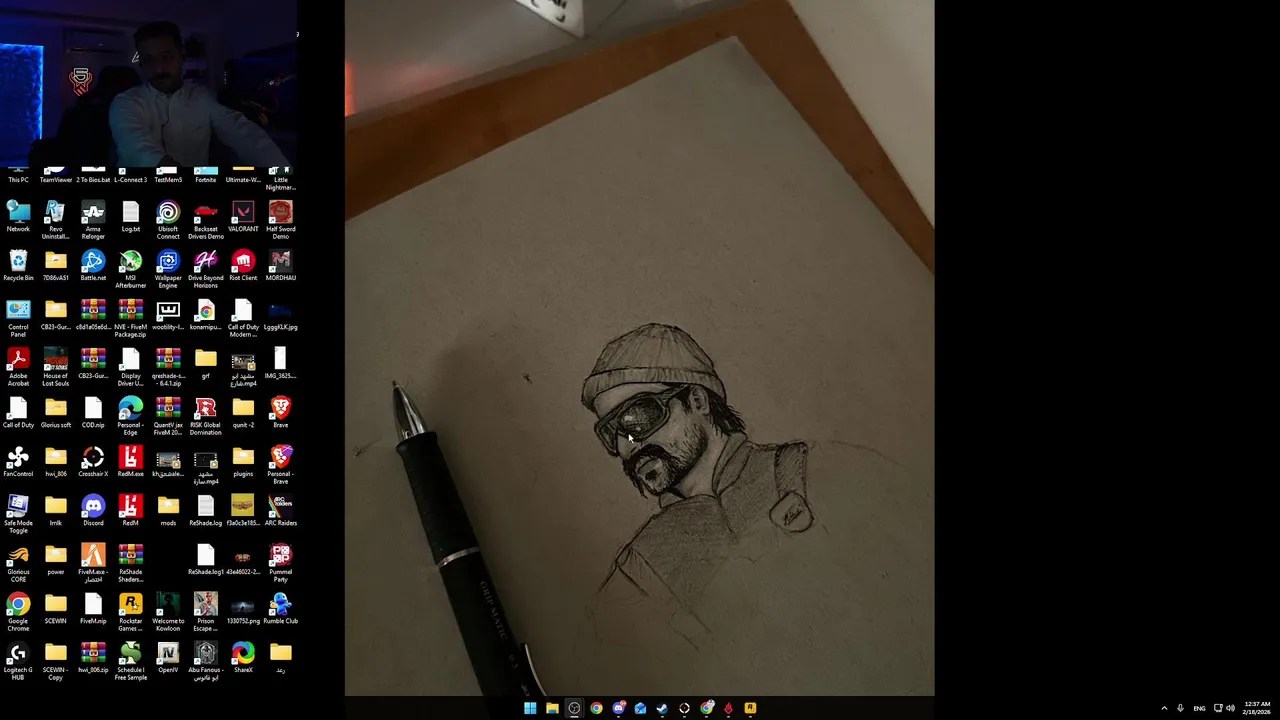Select the FiveM.nip file
Image resolution: width=1280 pixels, height=720 pixels.
(x=93, y=609)
